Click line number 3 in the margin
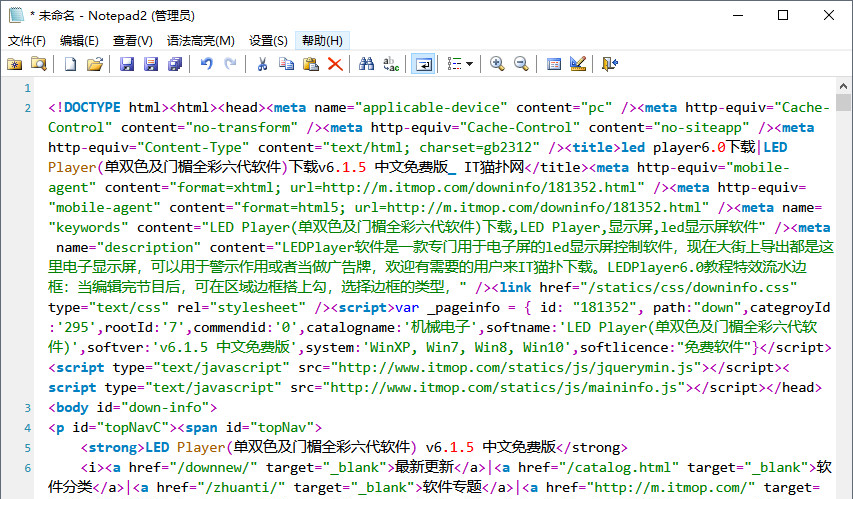The height and width of the screenshot is (518, 853). point(28,408)
